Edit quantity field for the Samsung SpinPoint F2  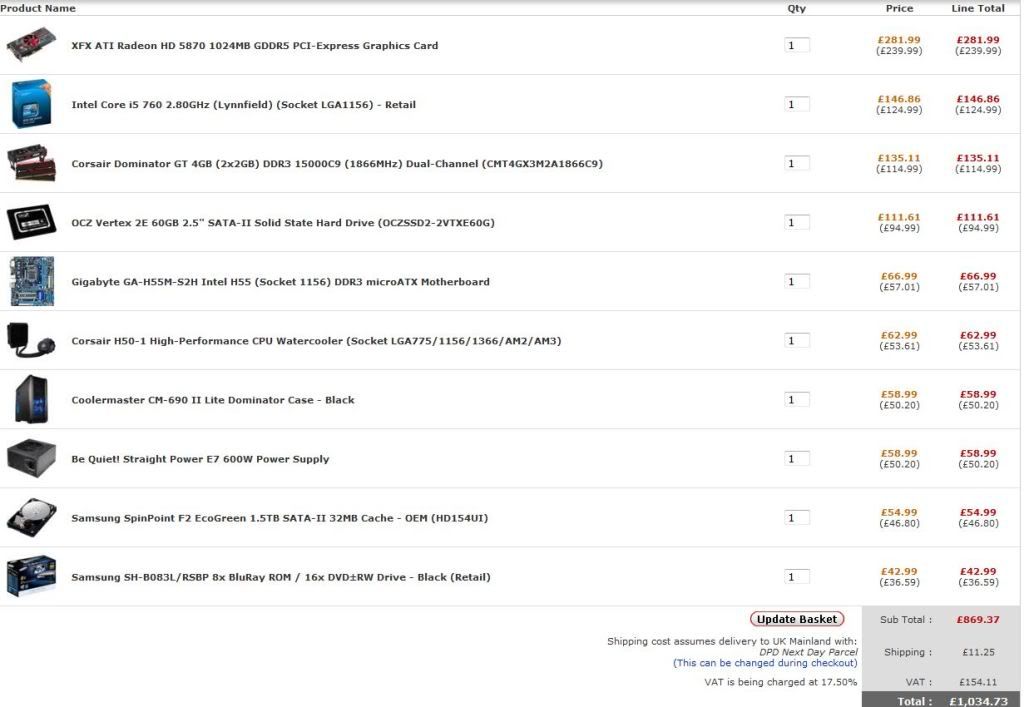797,518
